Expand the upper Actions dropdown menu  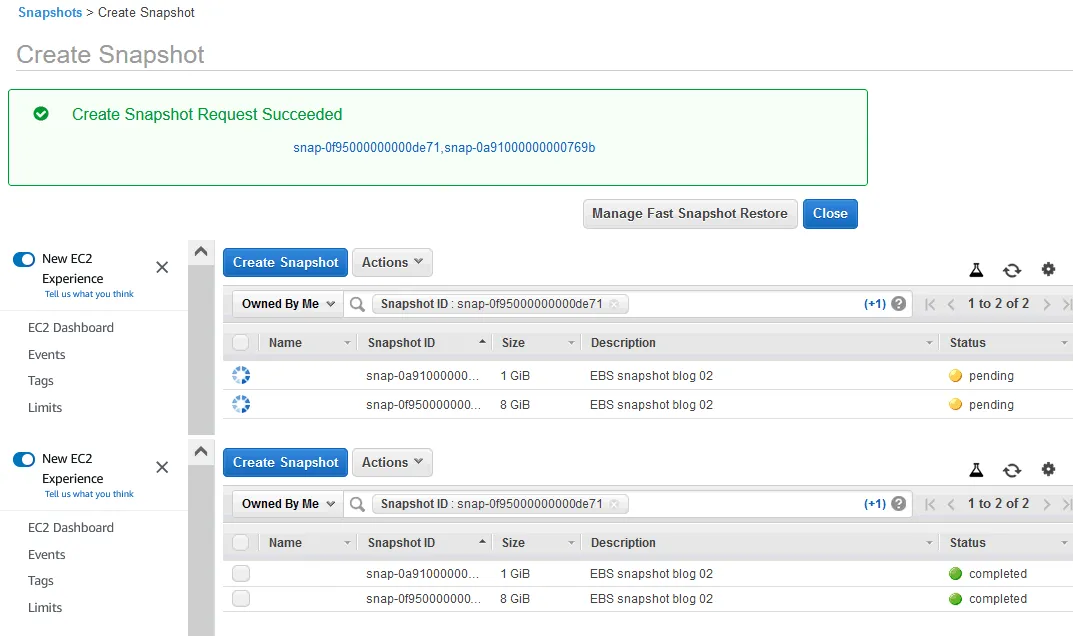coord(392,263)
